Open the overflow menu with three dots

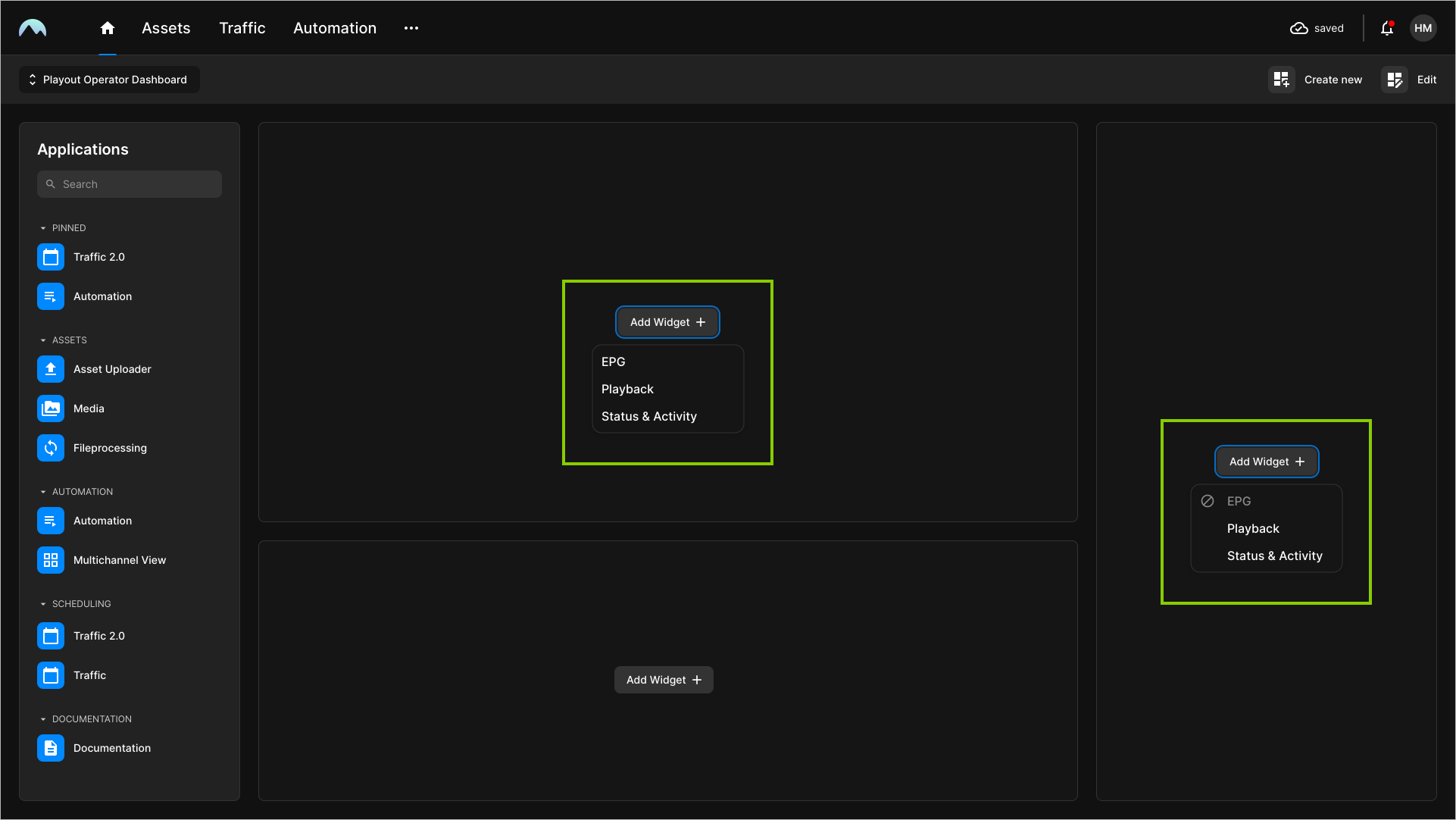click(411, 28)
